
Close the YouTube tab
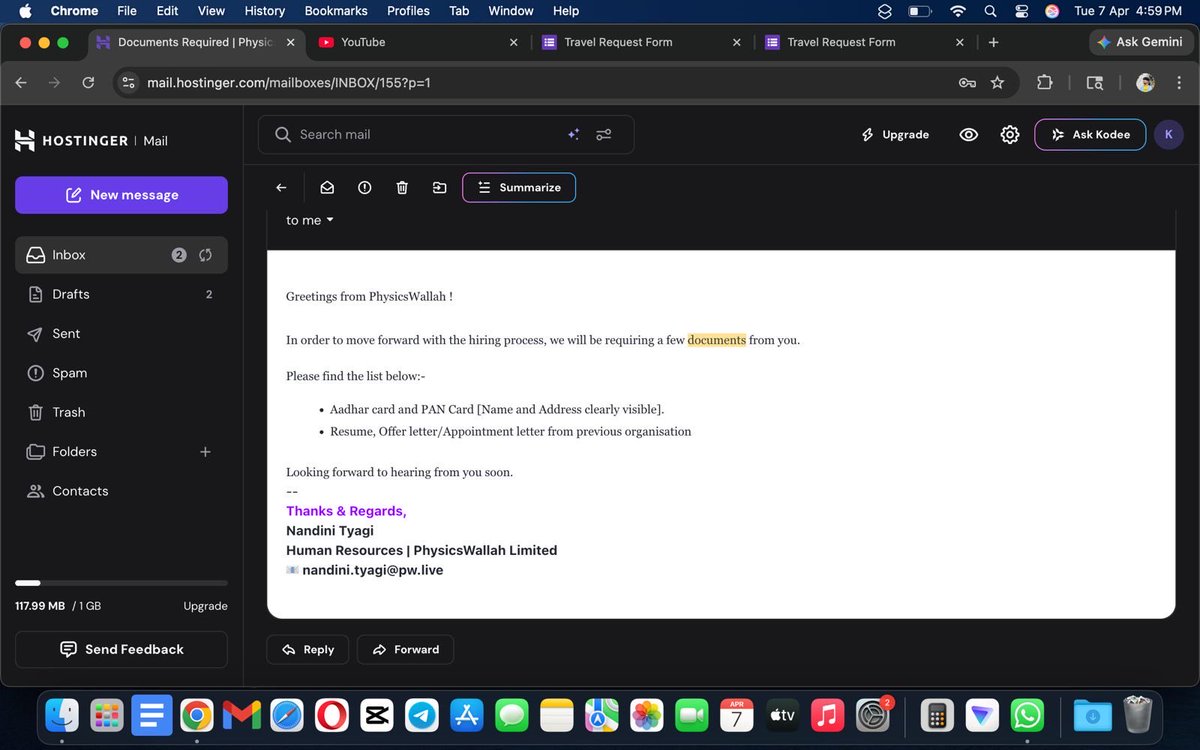(x=514, y=42)
